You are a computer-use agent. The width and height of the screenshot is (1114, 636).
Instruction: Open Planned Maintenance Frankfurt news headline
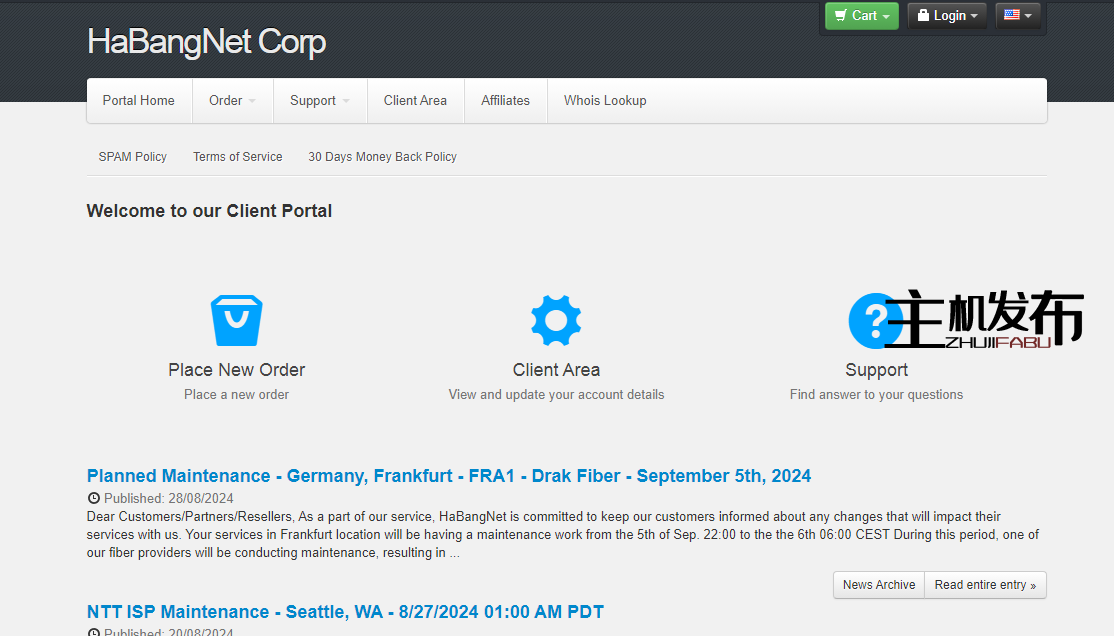pyautogui.click(x=449, y=476)
